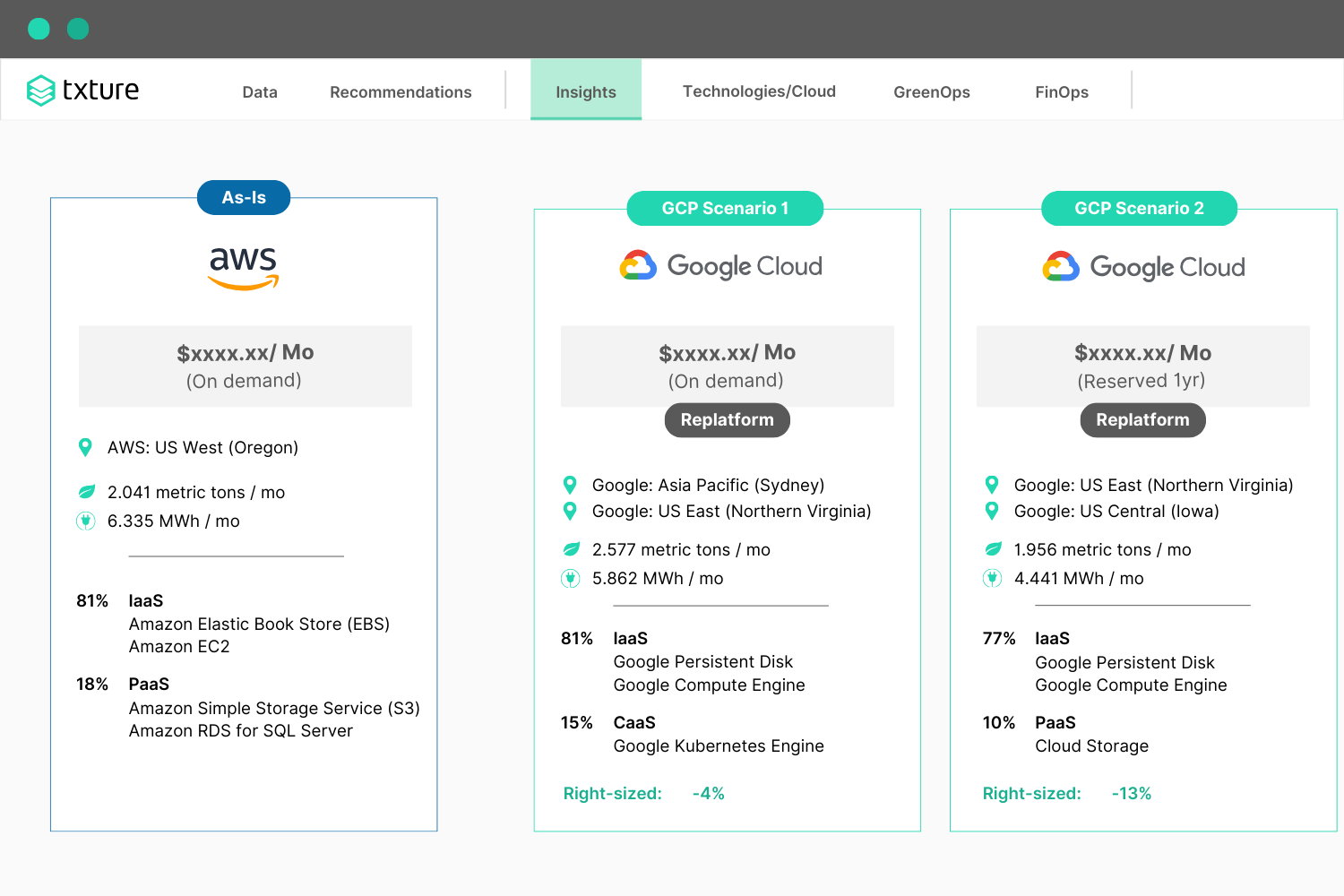The width and height of the screenshot is (1344, 896).
Task: Switch to the Technologies/Cloud tab
Action: [759, 91]
